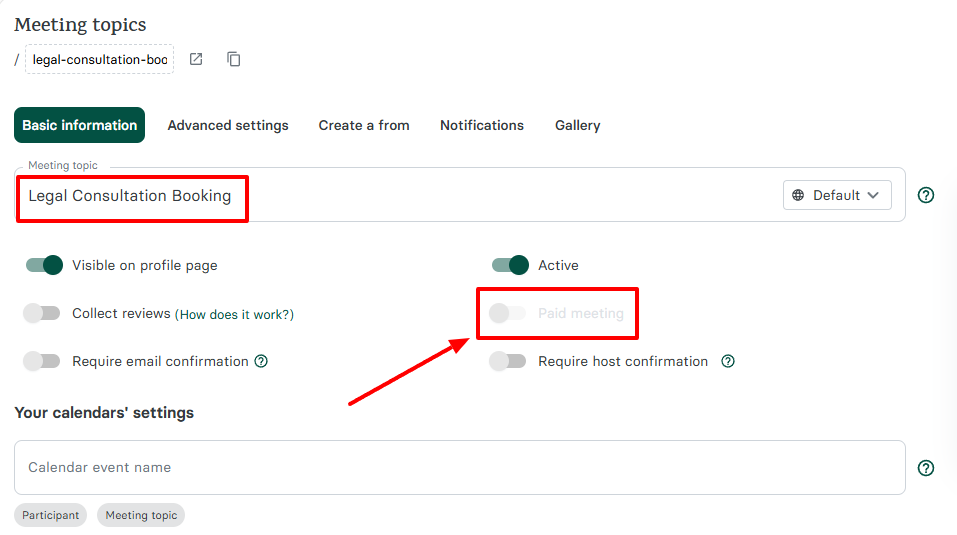Toggle Visible on profile page switch
Screen dimensions: 957x535
tap(44, 265)
